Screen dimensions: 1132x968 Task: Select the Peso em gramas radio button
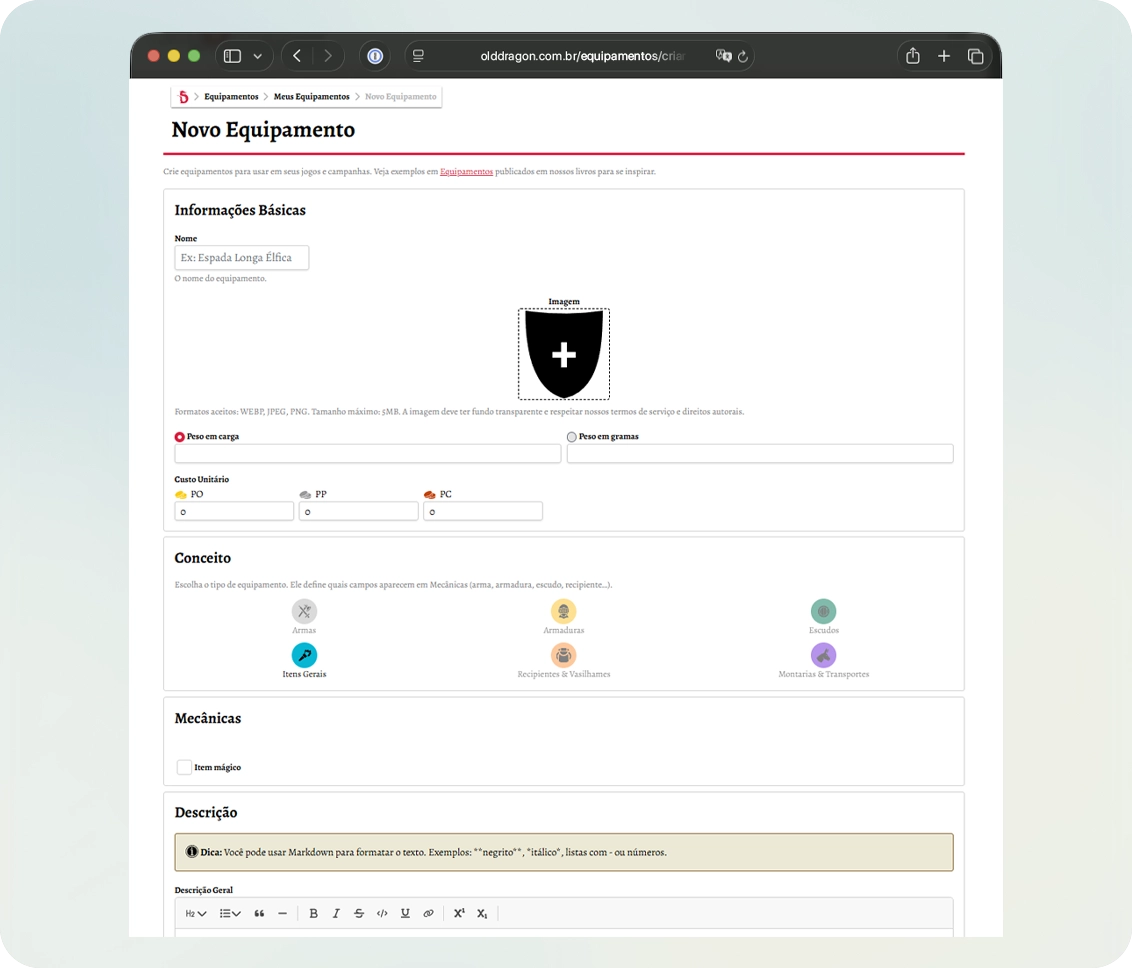click(571, 437)
